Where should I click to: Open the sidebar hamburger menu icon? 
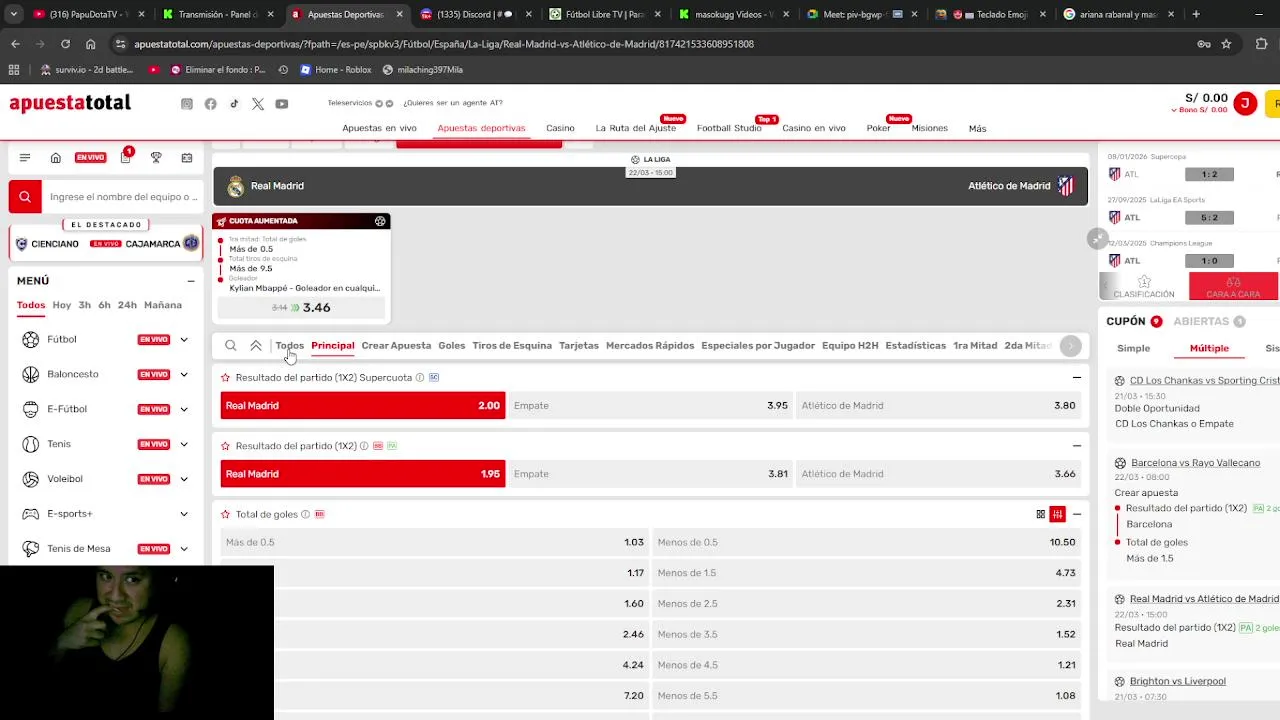click(25, 158)
